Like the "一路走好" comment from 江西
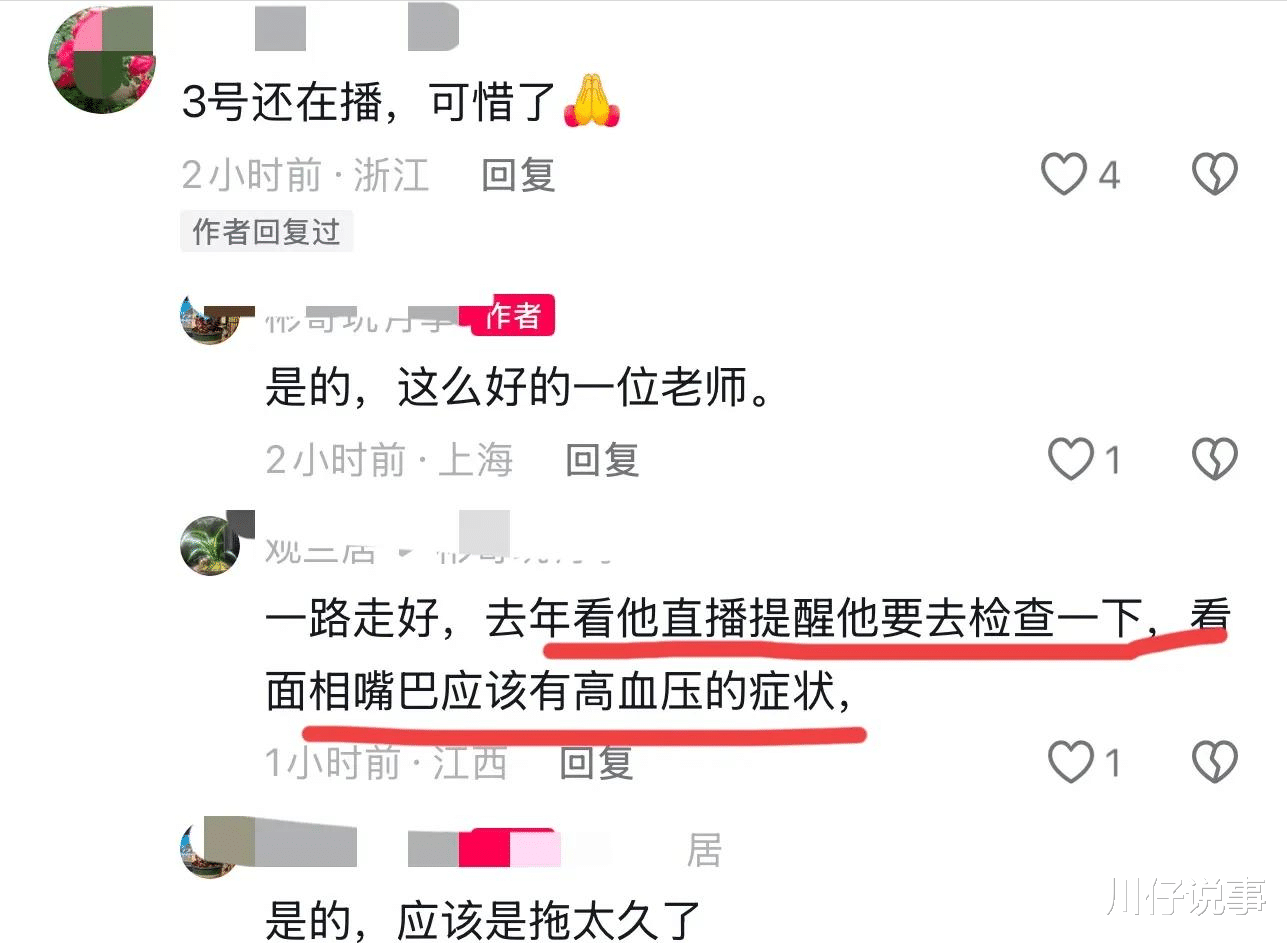 [1070, 764]
